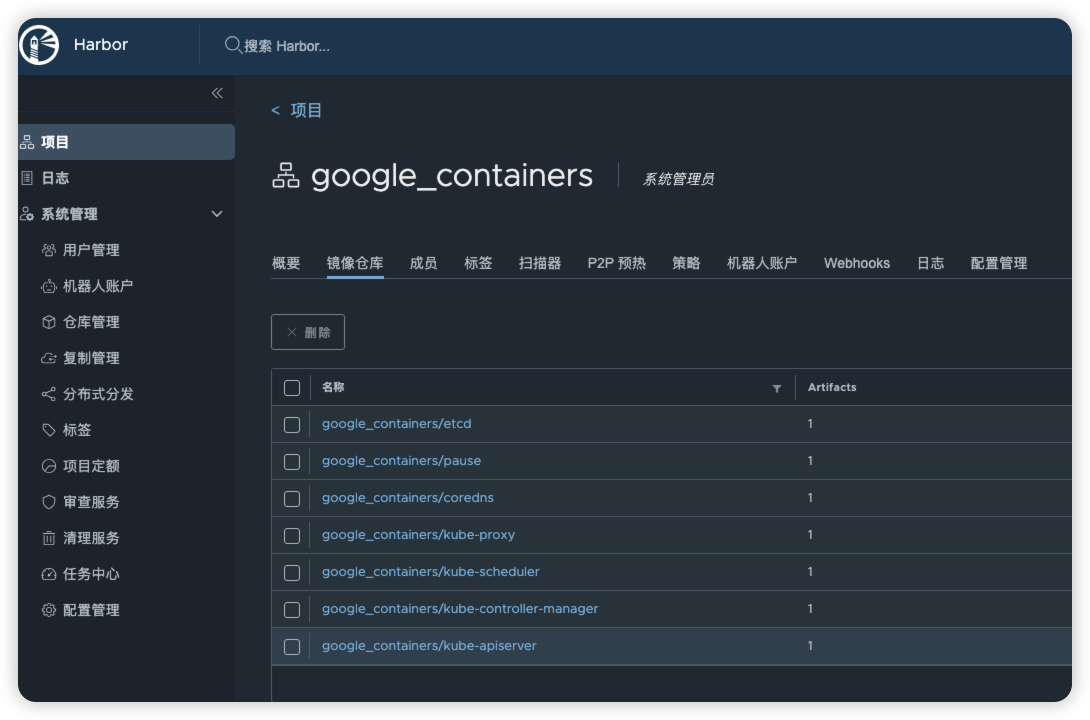Click the 标签 tag icon in sidebar
Viewport: 1090px width, 720px height.
[x=49, y=430]
